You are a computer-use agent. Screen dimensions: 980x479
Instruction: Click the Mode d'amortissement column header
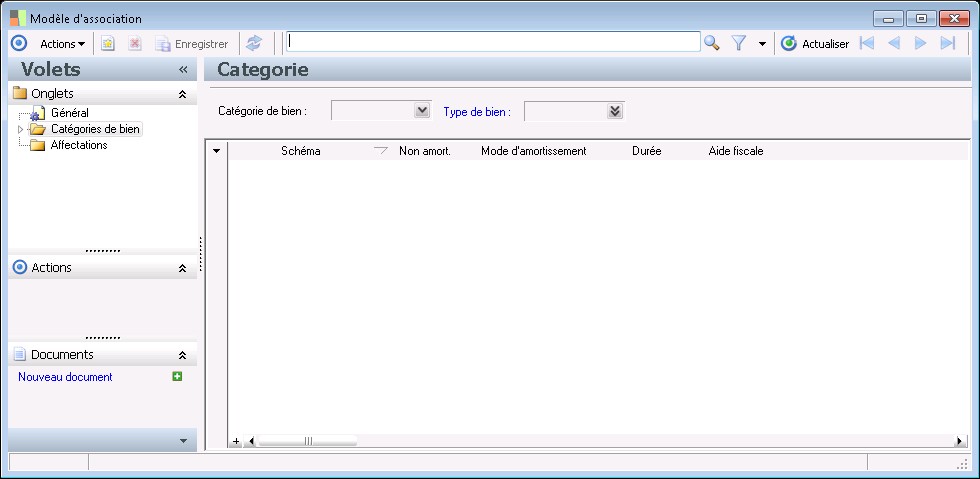tap(534, 151)
